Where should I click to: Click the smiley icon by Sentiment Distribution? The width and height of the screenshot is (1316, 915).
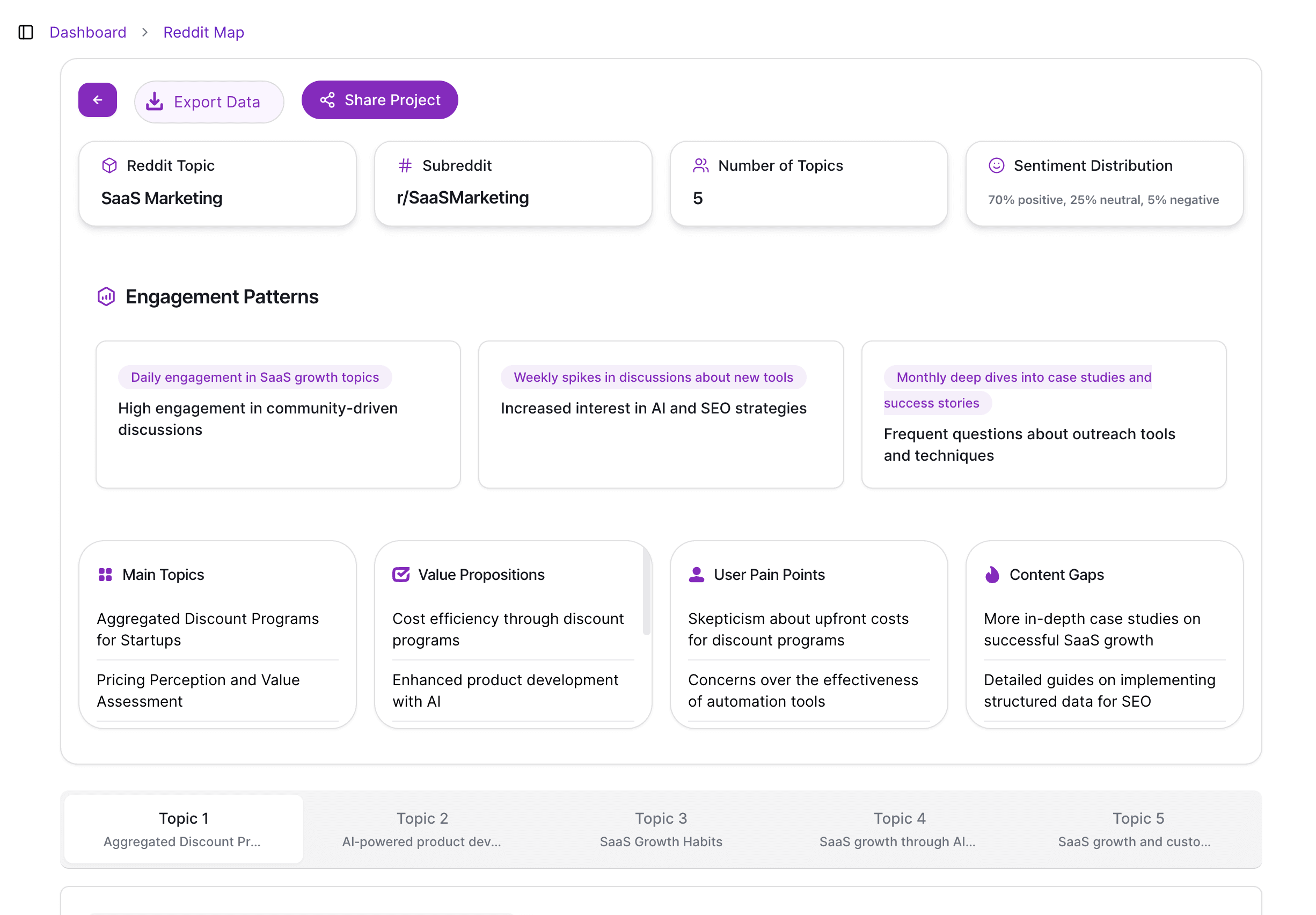(996, 166)
